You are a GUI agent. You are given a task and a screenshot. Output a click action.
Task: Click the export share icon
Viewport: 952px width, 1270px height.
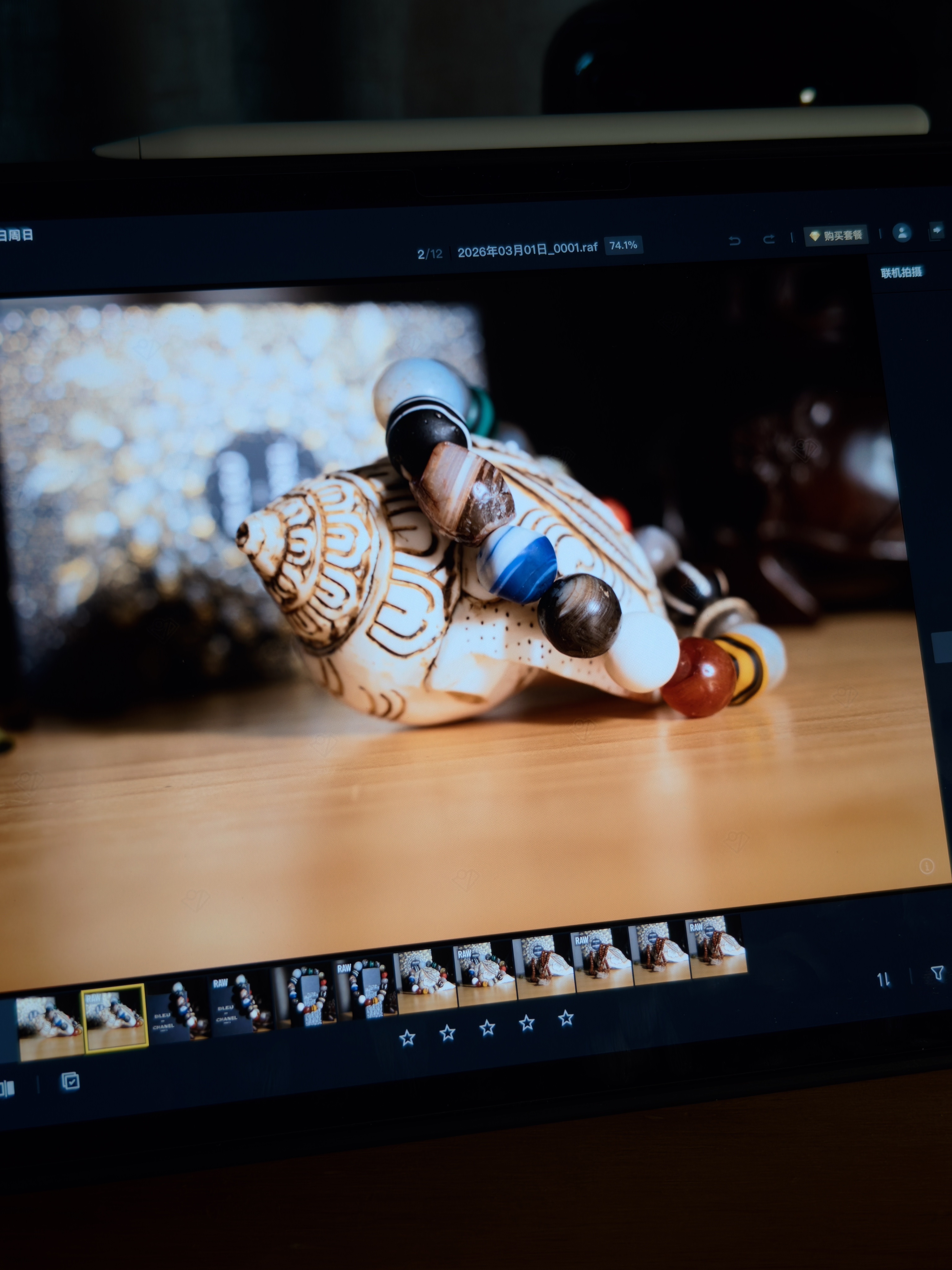point(937,230)
